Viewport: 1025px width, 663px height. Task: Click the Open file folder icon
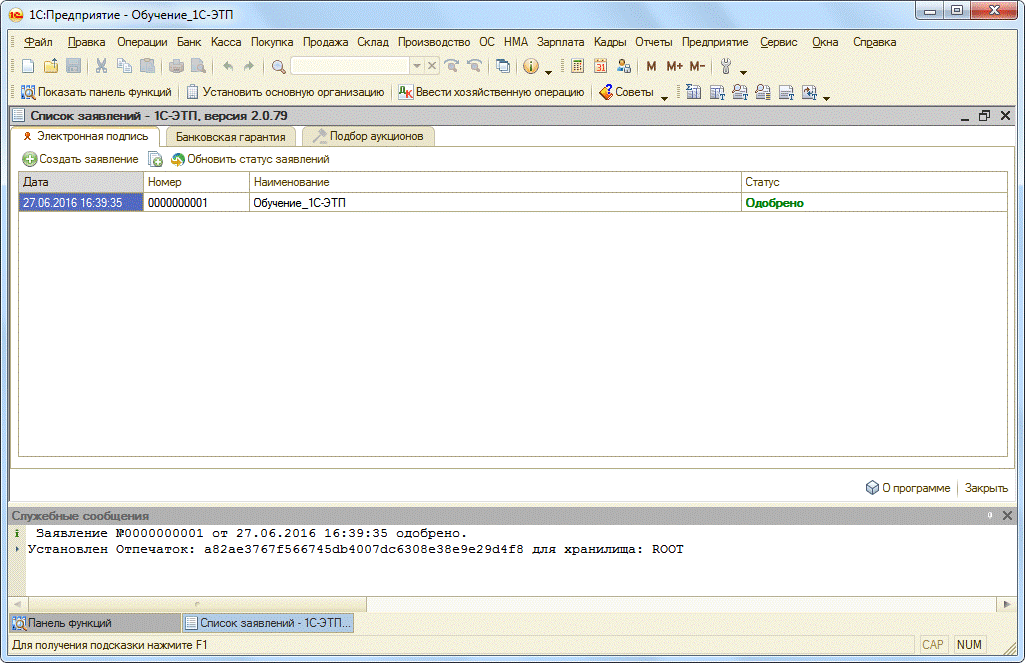[x=51, y=66]
